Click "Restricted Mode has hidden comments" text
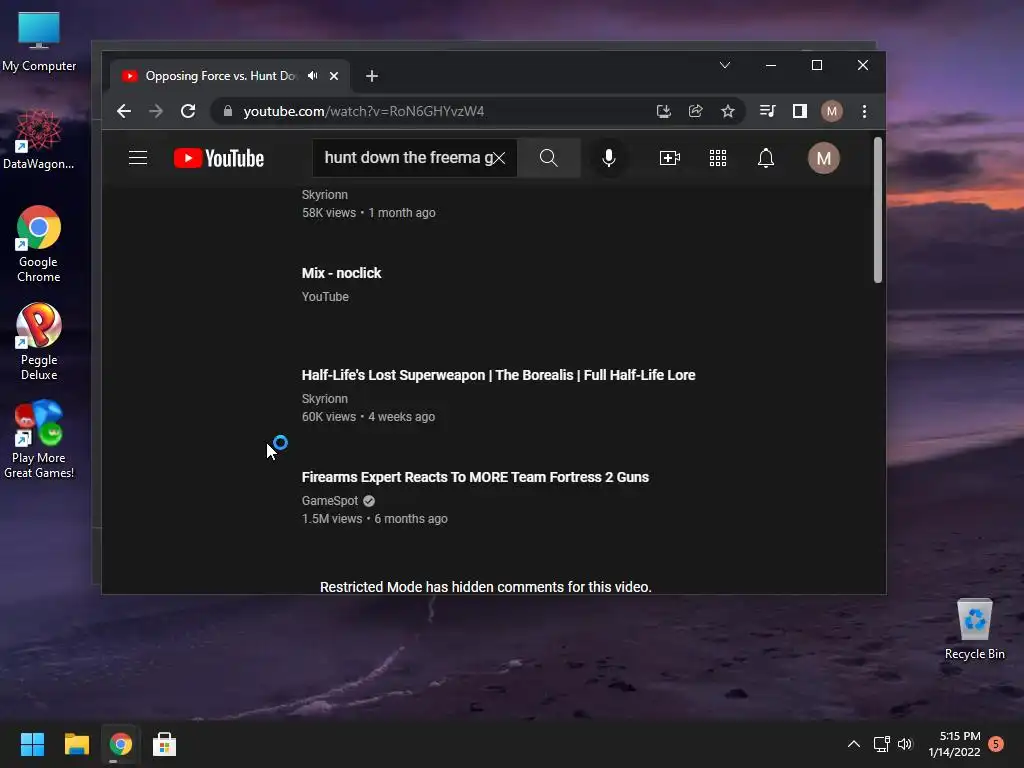Image resolution: width=1024 pixels, height=768 pixels. pos(485,586)
